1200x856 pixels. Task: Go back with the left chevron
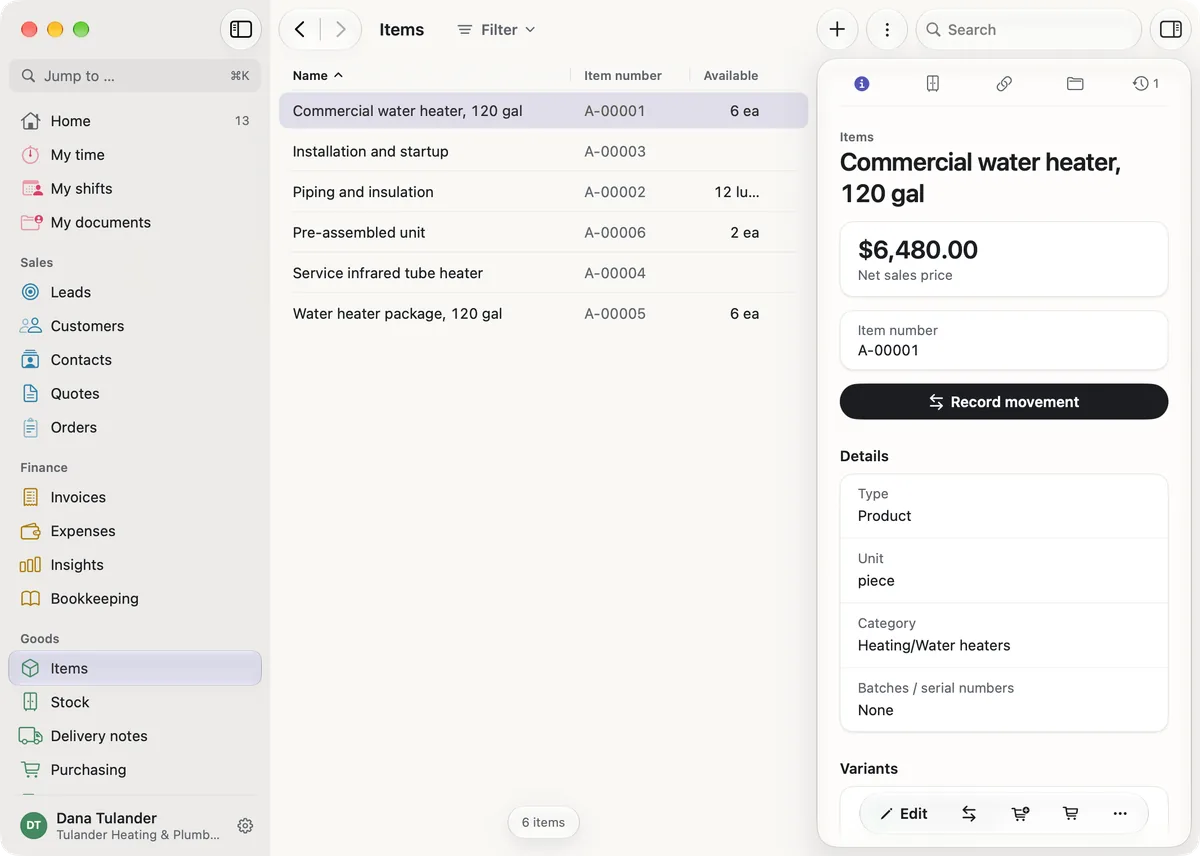click(x=300, y=30)
